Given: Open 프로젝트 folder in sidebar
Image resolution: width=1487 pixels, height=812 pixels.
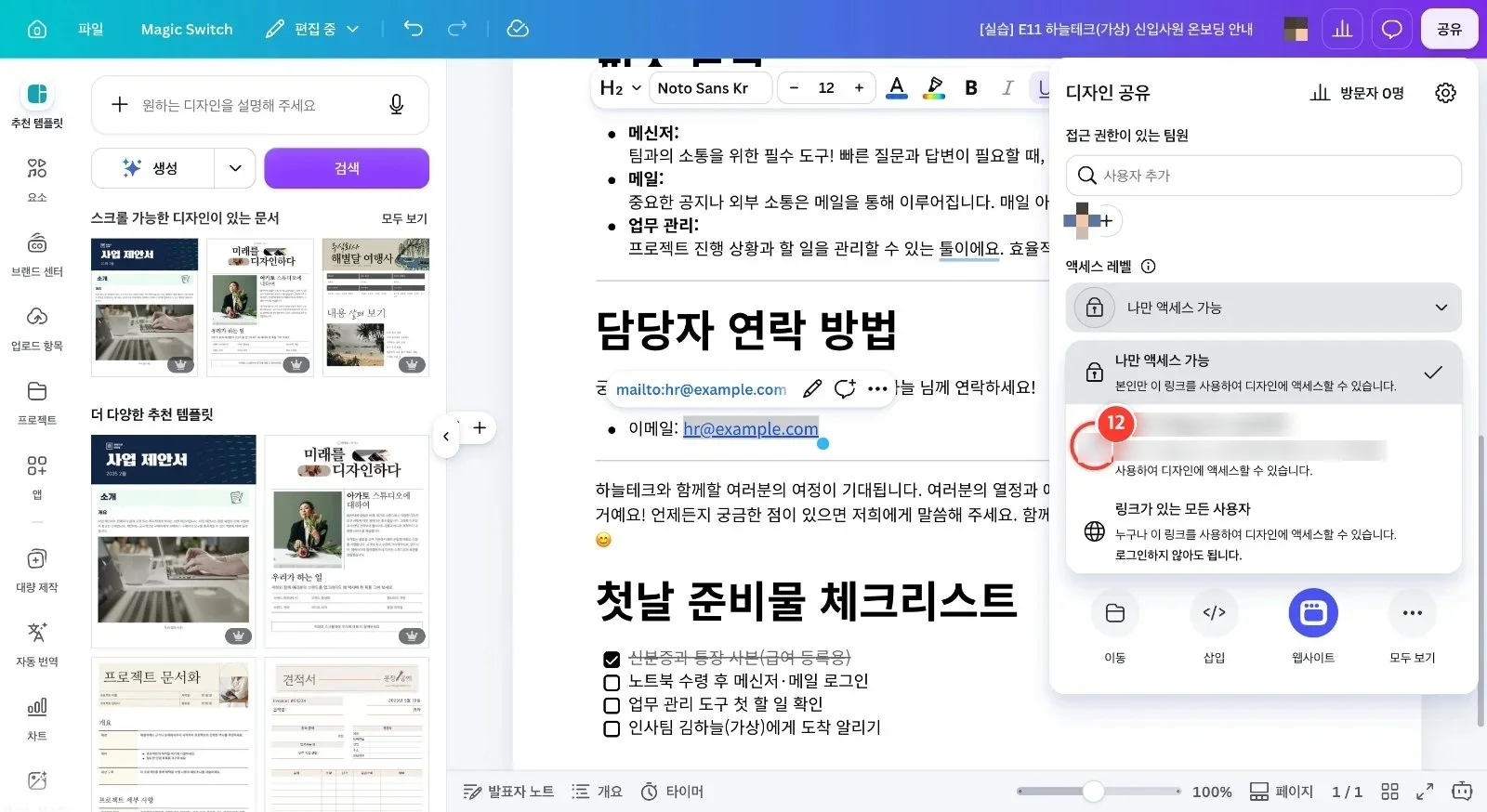Looking at the screenshot, I should pos(37,402).
